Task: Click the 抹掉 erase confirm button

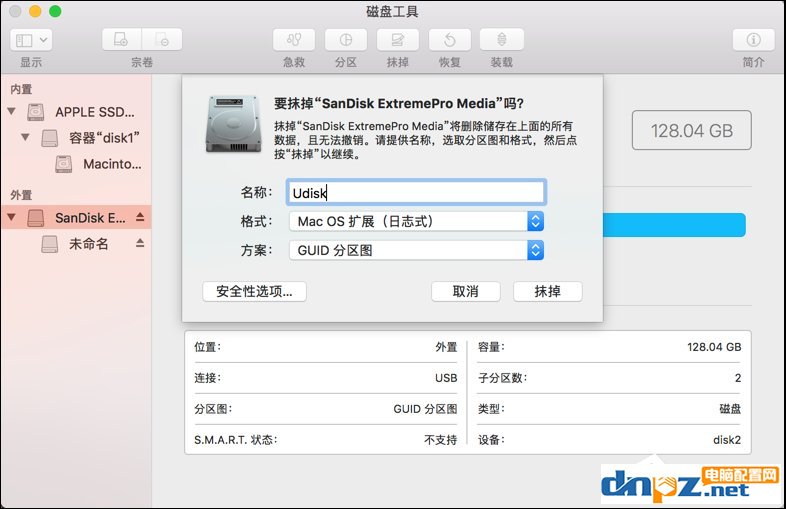Action: point(547,291)
